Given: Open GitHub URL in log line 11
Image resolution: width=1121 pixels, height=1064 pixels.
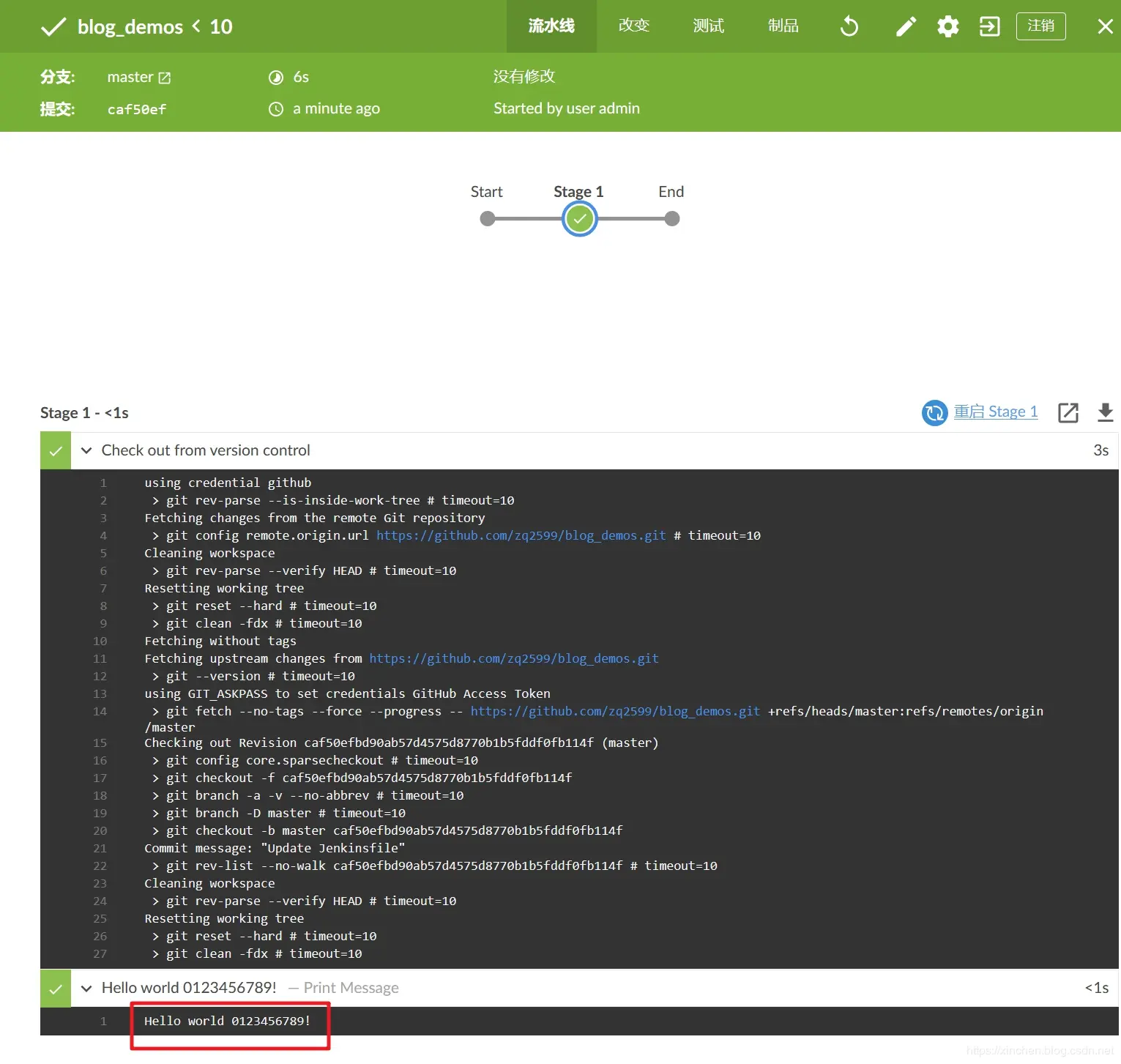Looking at the screenshot, I should pyautogui.click(x=514, y=658).
